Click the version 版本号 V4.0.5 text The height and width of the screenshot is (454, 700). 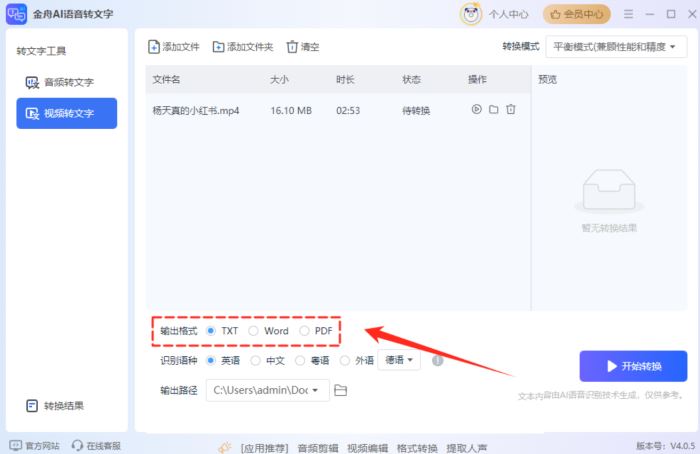[665, 446]
